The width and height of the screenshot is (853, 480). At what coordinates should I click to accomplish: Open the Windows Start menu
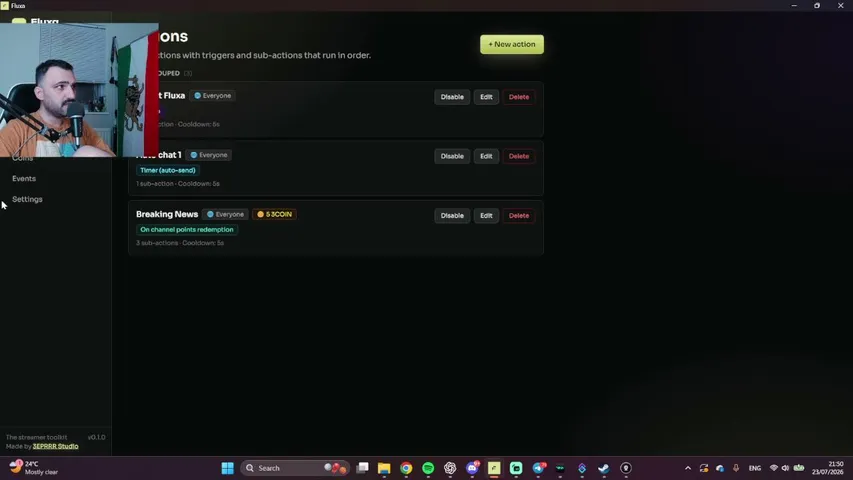click(x=227, y=468)
